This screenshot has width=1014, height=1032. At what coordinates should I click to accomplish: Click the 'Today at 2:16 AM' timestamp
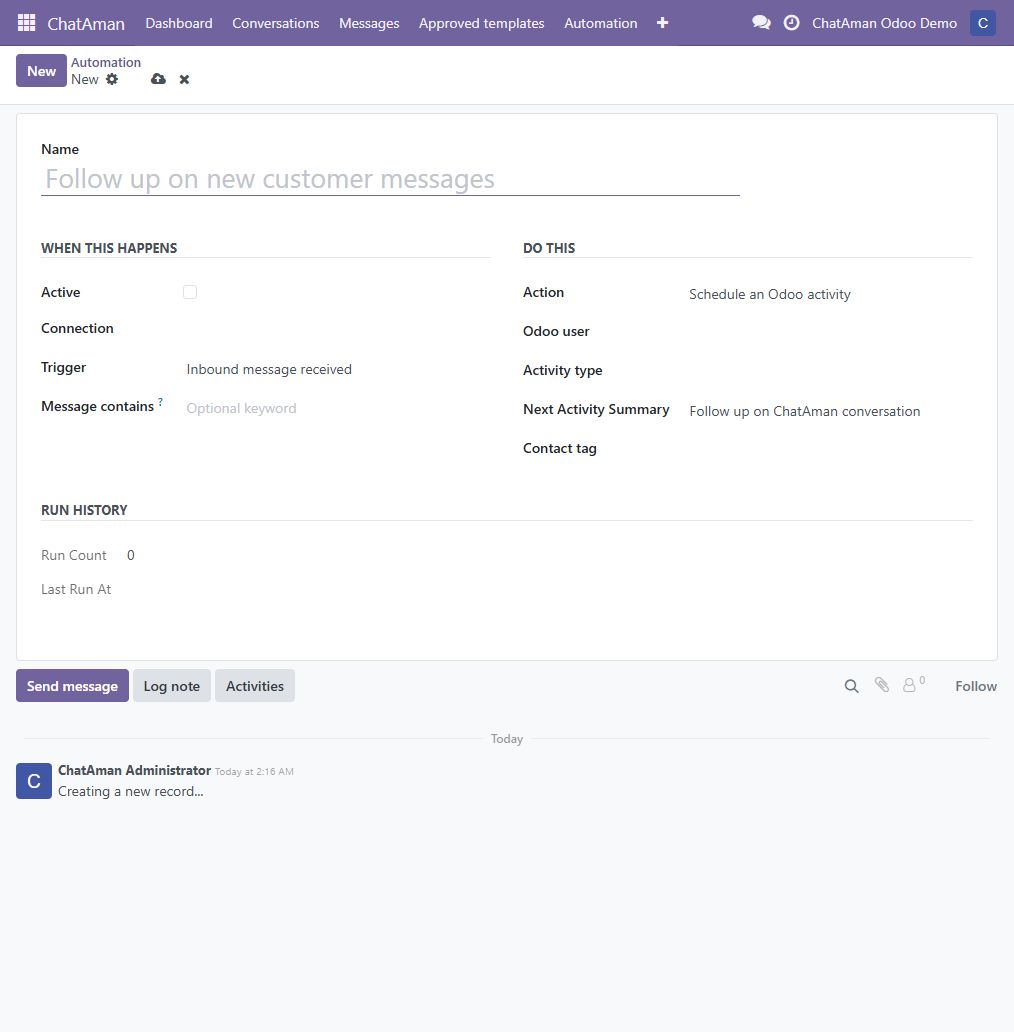click(x=254, y=771)
